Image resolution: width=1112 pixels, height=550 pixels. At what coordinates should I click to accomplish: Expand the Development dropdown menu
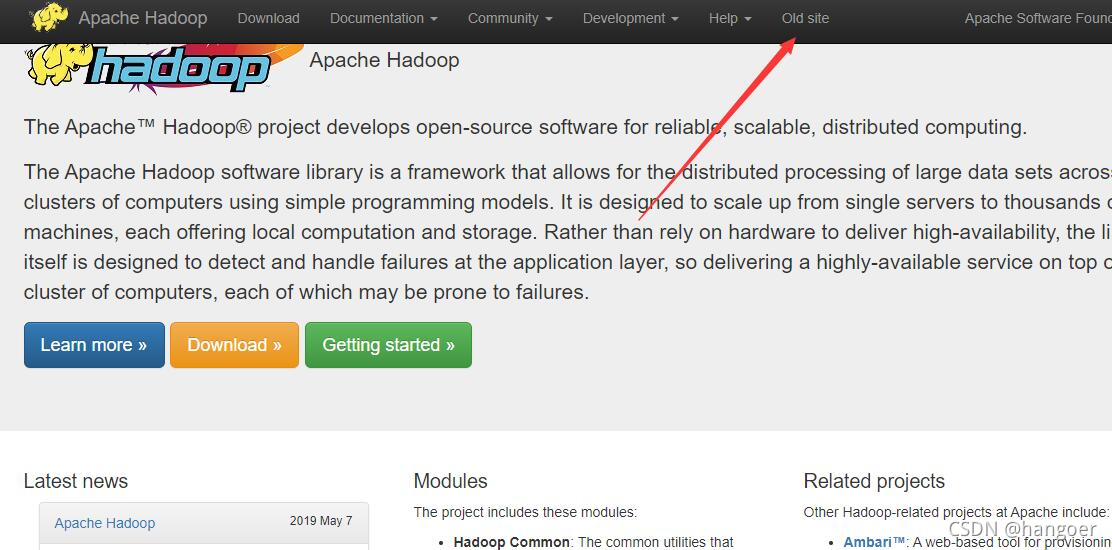(630, 18)
